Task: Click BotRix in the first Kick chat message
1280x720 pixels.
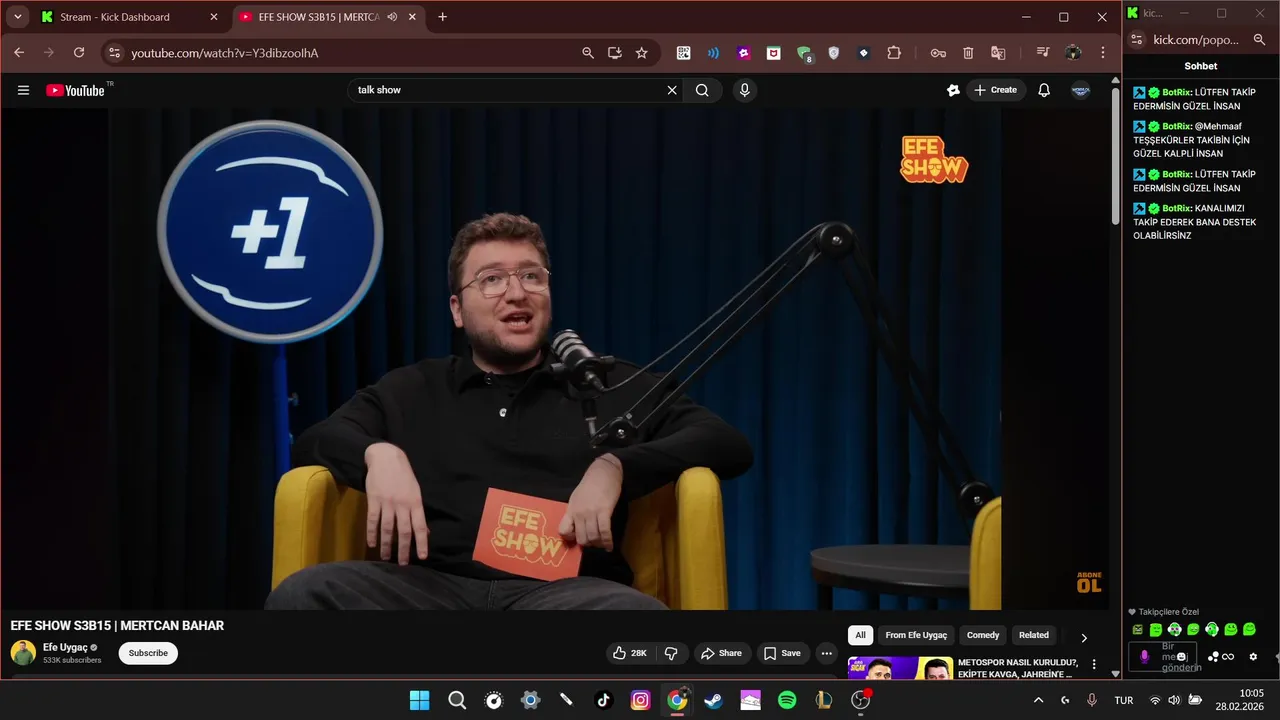Action: click(x=1177, y=92)
